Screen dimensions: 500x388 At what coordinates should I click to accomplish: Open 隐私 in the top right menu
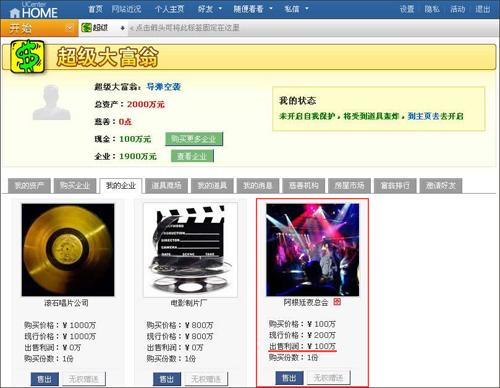pyautogui.click(x=432, y=9)
